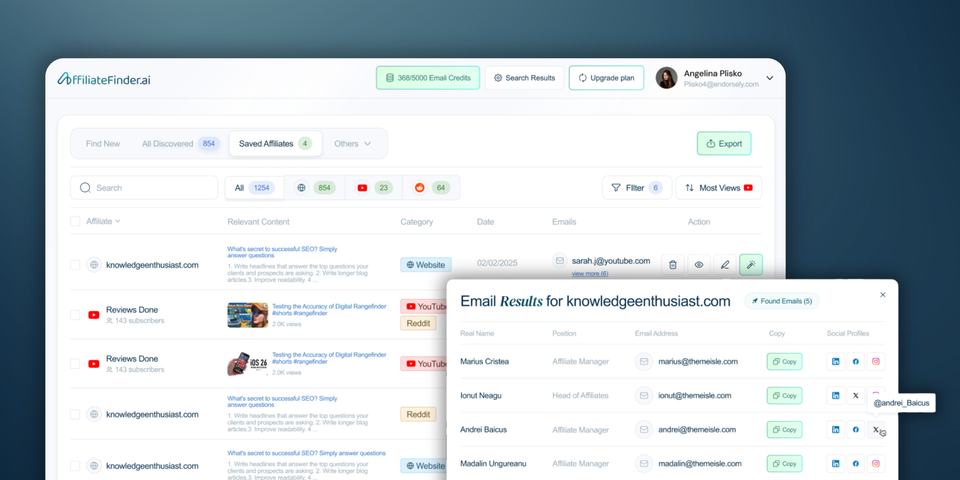This screenshot has height=480, width=960.
Task: Copy madalin@themeisle.com email
Action: 784,464
